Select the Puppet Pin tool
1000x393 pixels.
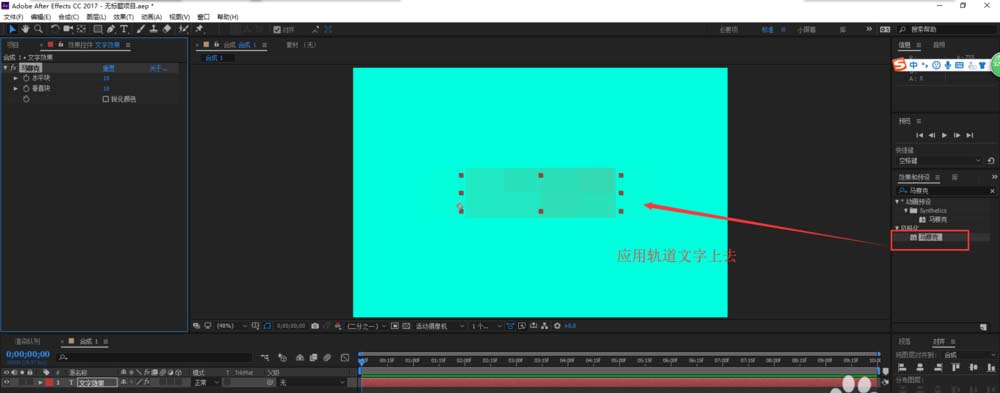coord(199,29)
